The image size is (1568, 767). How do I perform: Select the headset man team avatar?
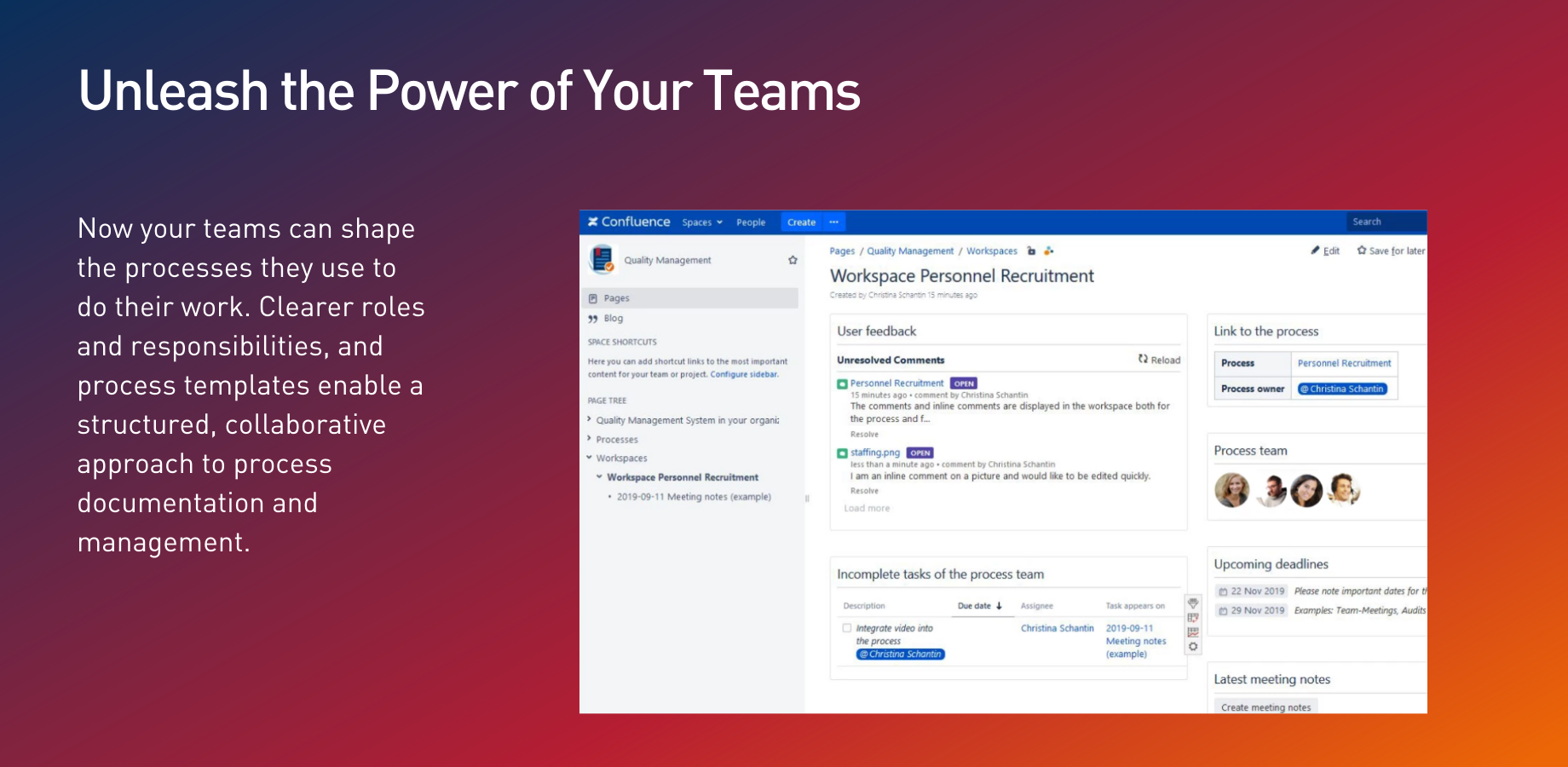point(1344,489)
